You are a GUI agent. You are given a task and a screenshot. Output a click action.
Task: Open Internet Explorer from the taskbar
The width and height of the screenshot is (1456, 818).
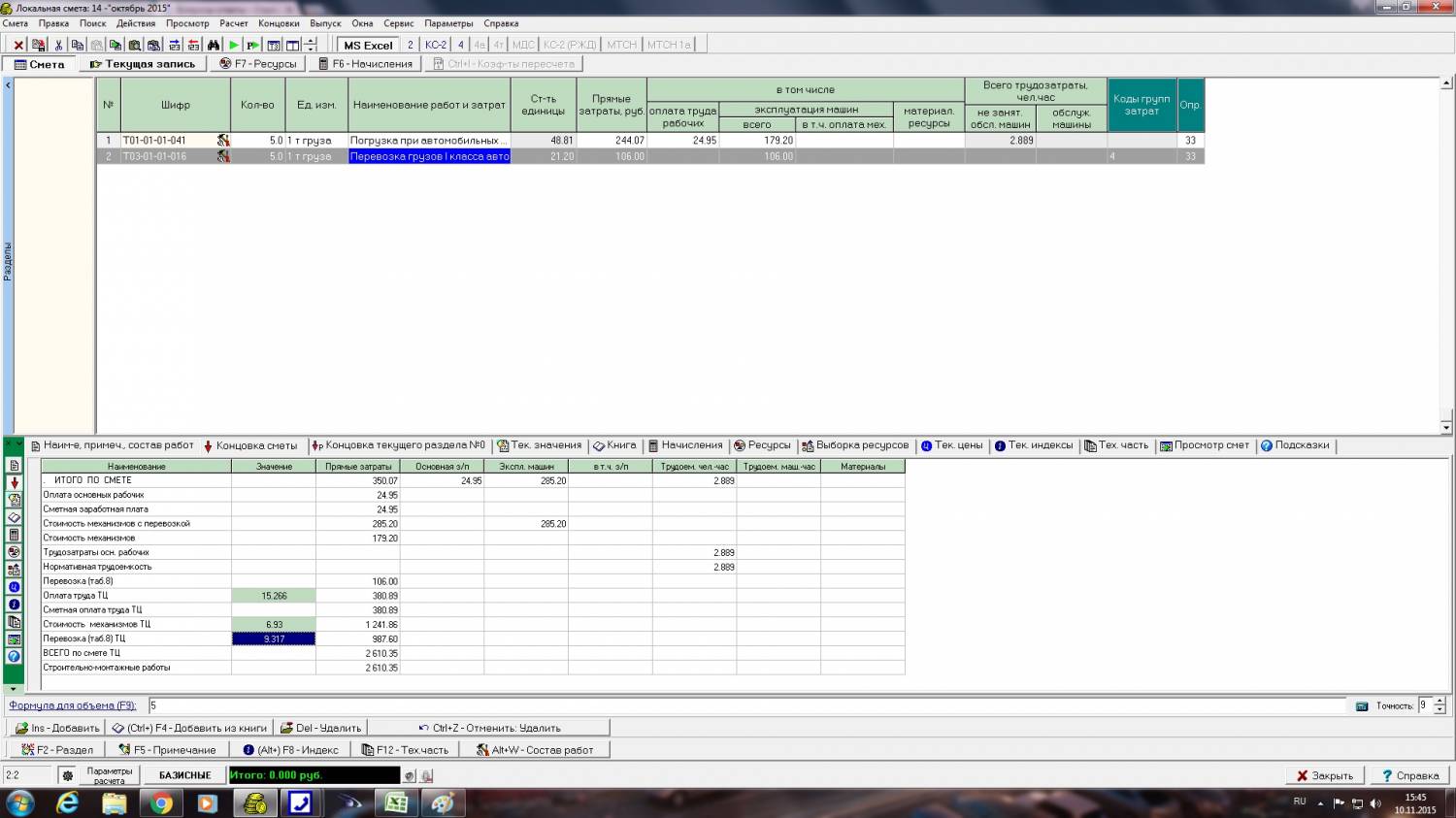click(x=68, y=803)
